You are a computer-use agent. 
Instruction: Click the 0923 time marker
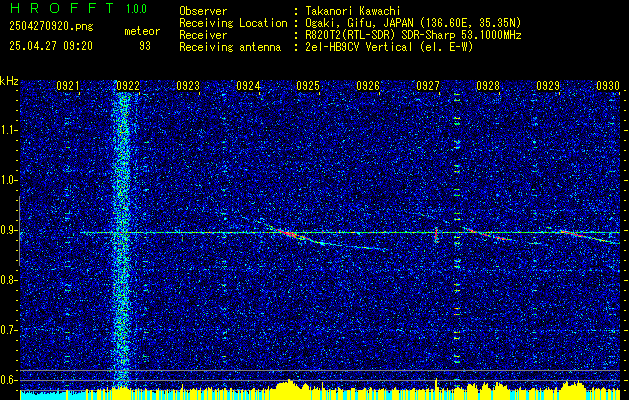188,85
